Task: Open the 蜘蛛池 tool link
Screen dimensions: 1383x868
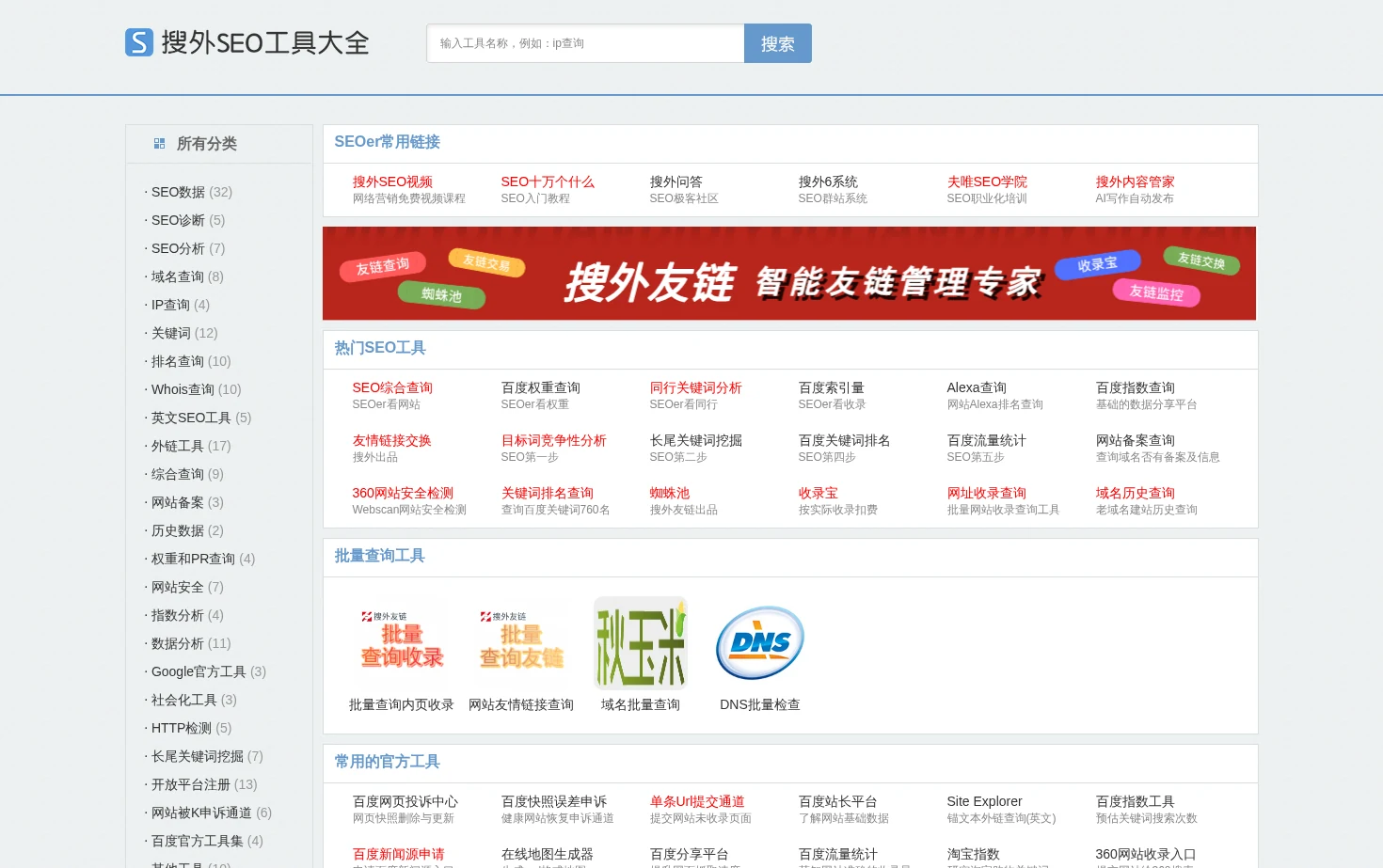Action: 670,493
